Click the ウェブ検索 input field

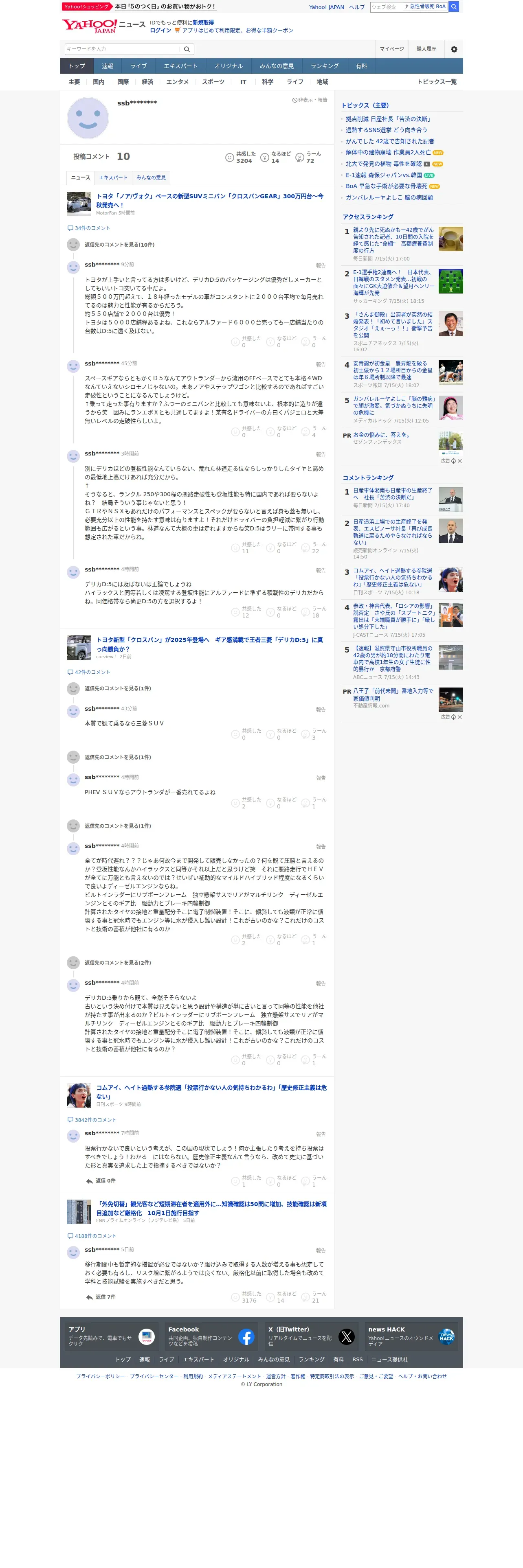(386, 7)
